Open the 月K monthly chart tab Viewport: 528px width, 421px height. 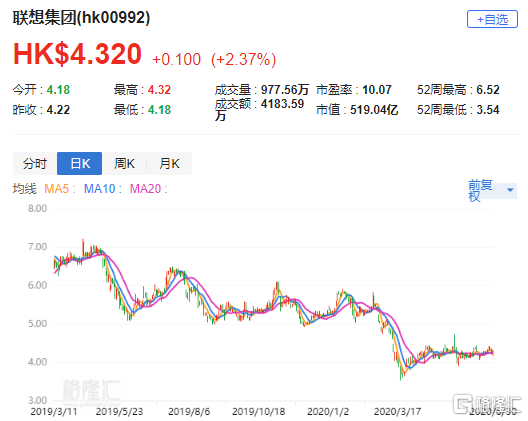(x=169, y=164)
